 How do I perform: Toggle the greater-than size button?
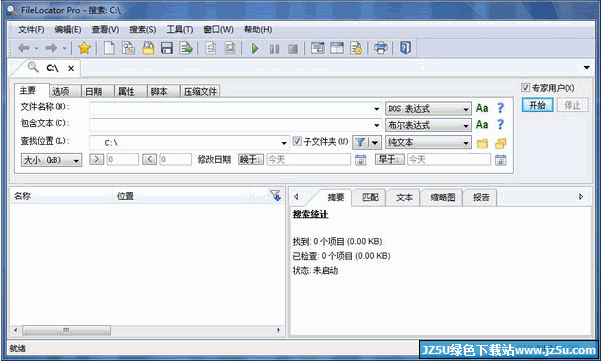point(96,159)
